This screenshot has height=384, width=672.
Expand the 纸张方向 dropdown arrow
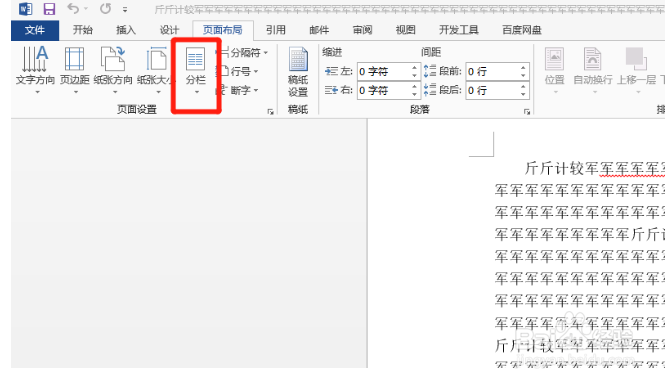(x=115, y=92)
